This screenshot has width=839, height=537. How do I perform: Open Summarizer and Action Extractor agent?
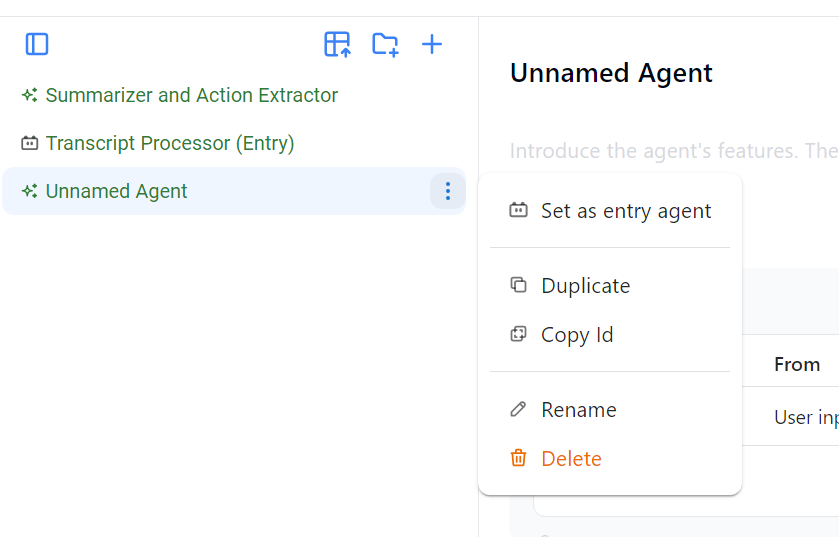[x=191, y=96]
